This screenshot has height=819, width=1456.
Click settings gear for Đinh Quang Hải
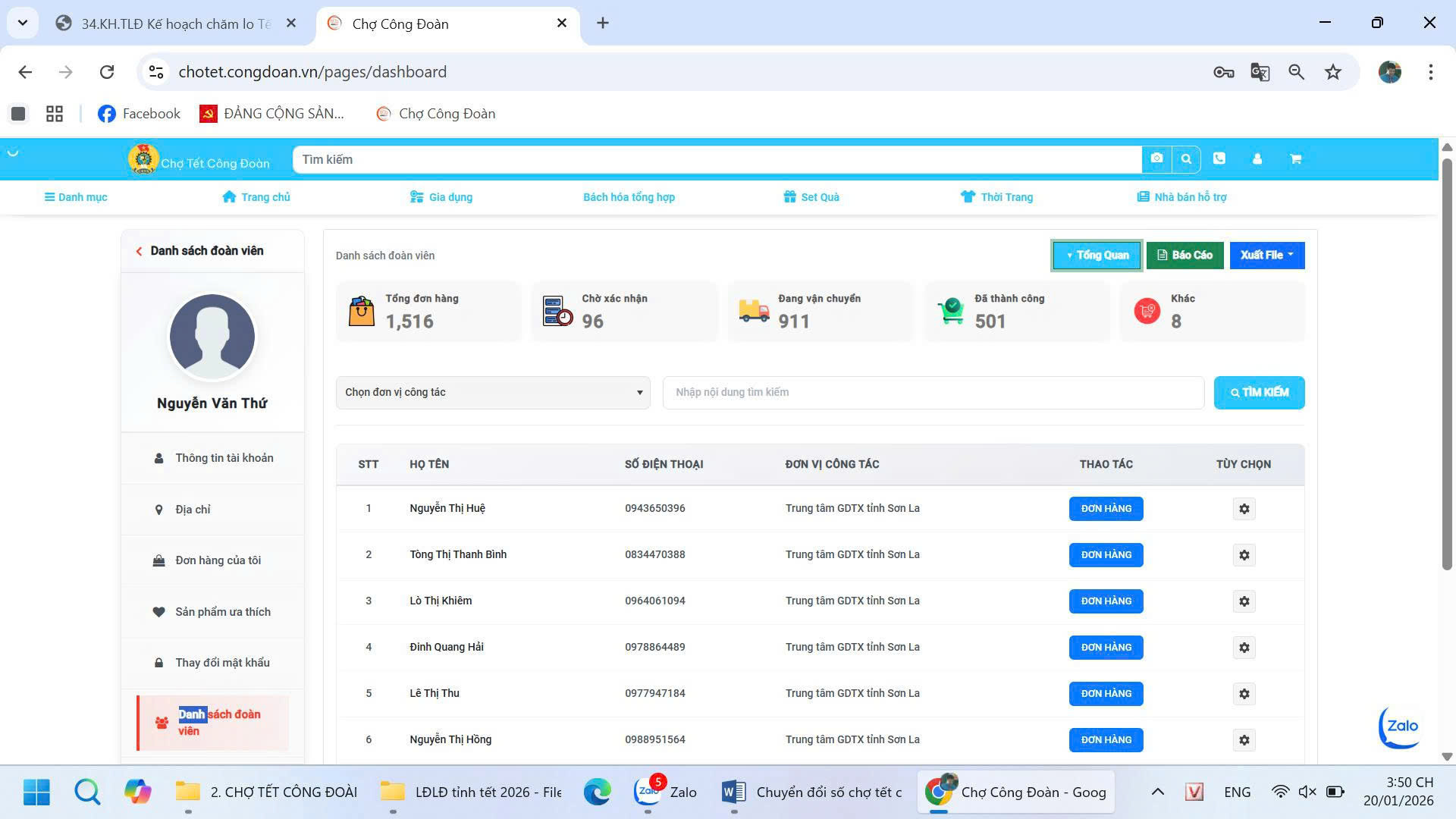click(x=1244, y=648)
